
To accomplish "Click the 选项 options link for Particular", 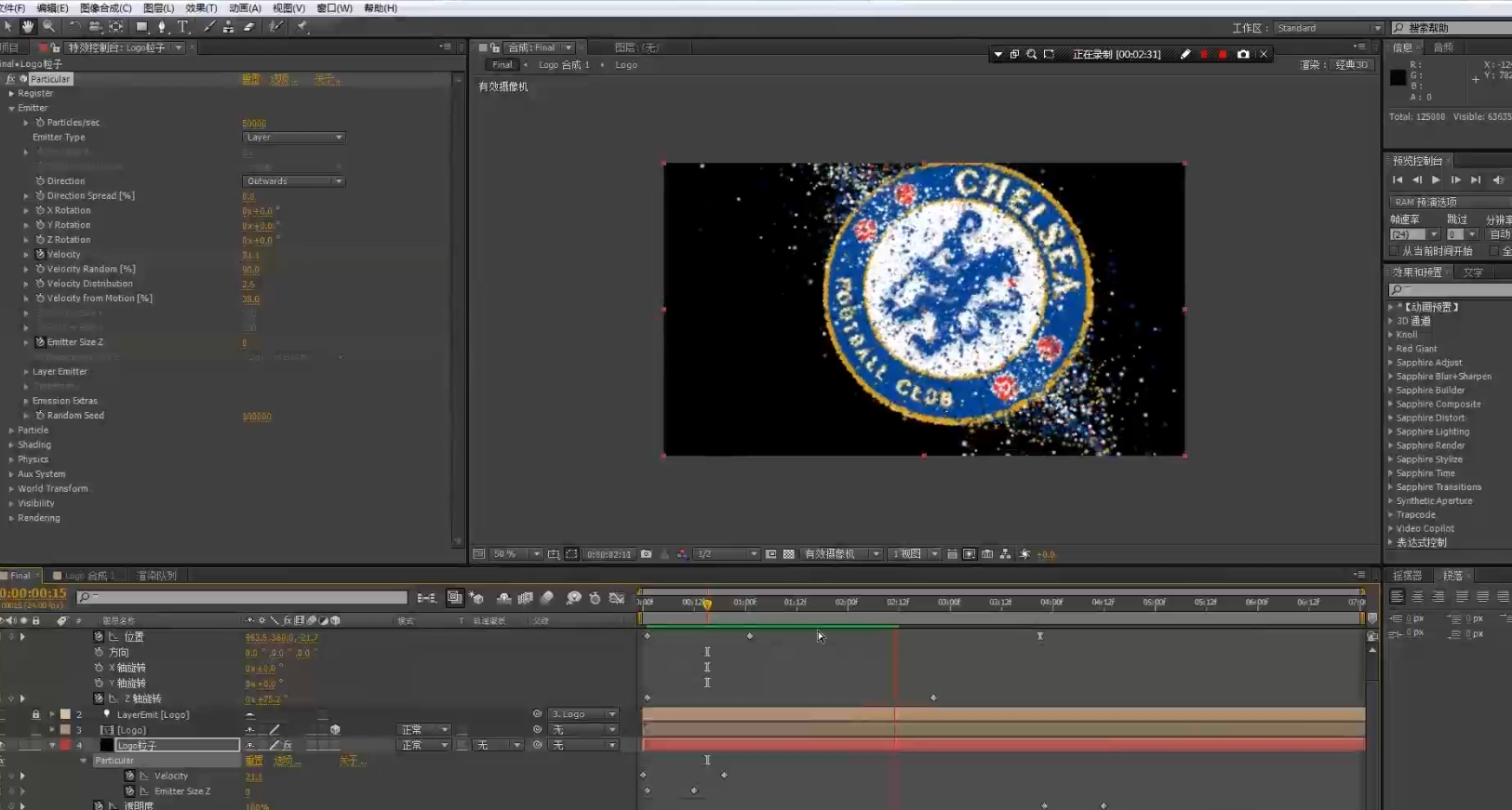I will click(284, 80).
